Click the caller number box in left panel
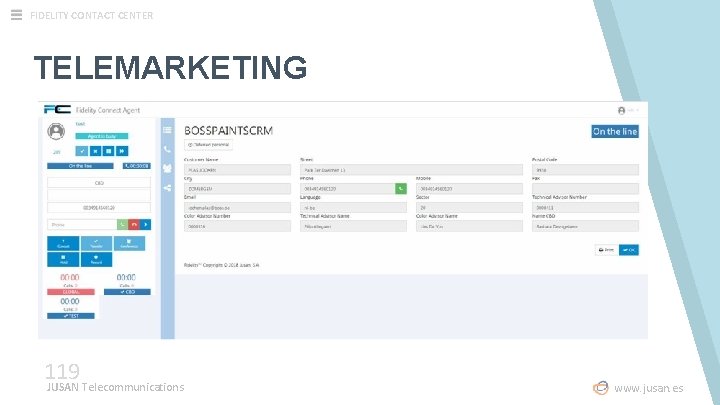Viewport: 720px width, 405px height. click(99, 208)
